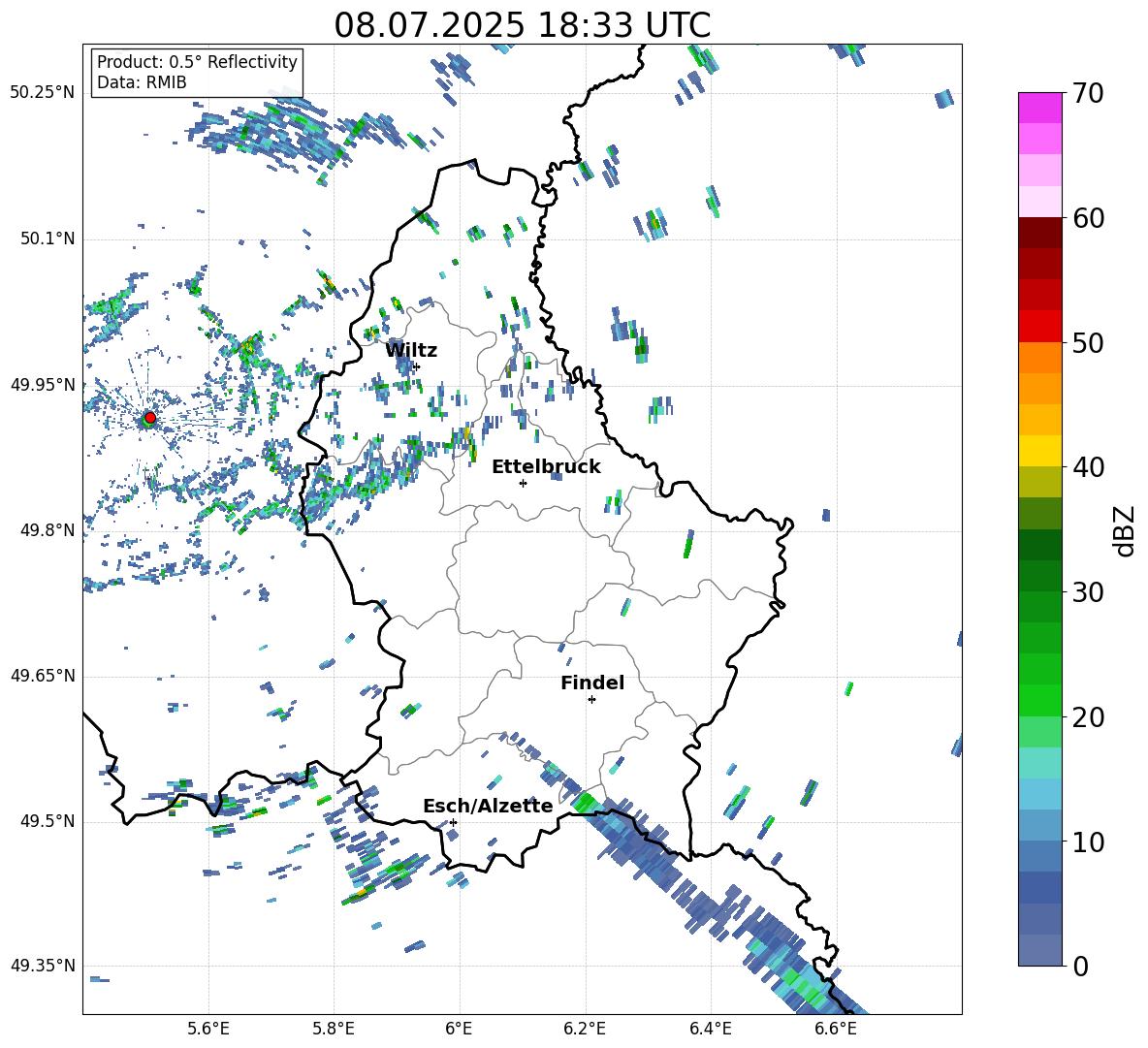Screen dimensions: 1148x1048
Task: Click the 50 label on colorbar
Action: pyautogui.click(x=1087, y=343)
